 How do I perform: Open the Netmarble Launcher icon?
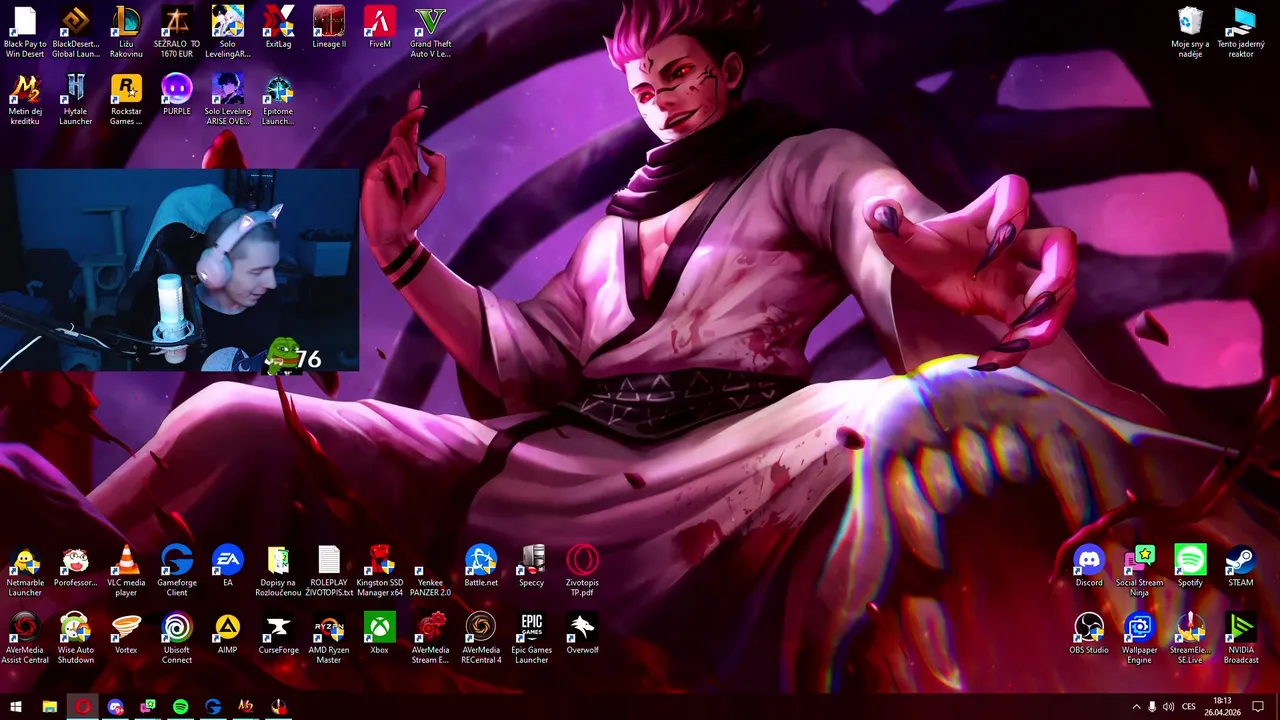[25, 572]
